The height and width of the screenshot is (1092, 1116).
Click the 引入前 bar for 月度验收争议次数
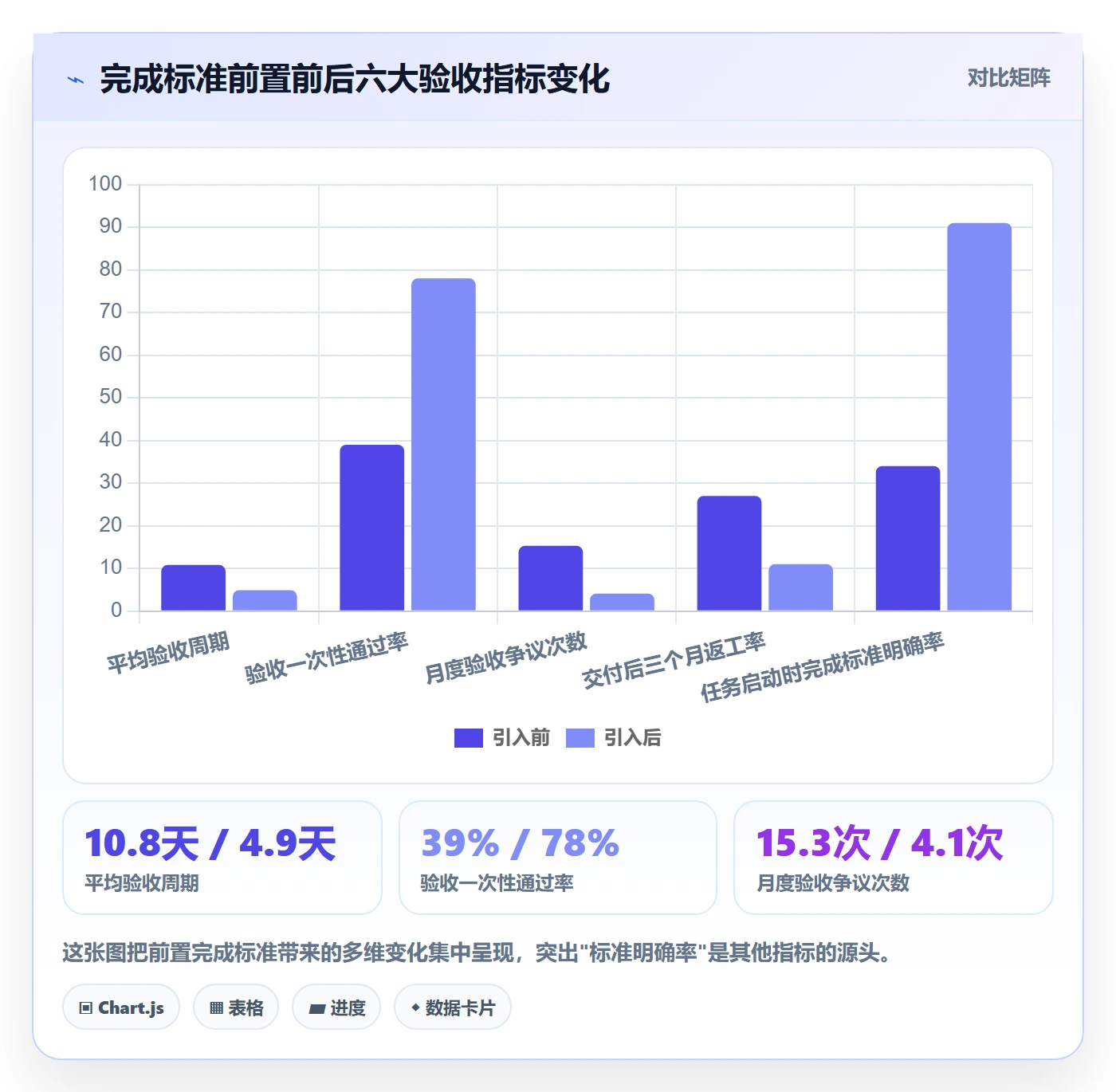pos(550,579)
